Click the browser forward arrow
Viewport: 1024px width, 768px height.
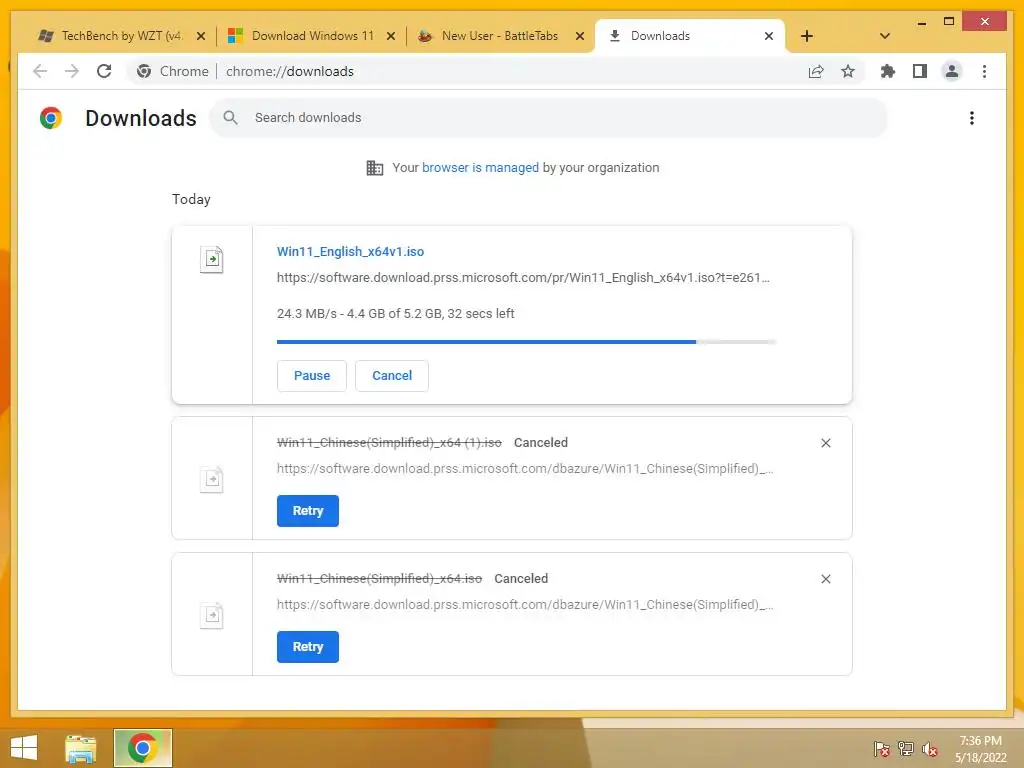click(x=72, y=71)
